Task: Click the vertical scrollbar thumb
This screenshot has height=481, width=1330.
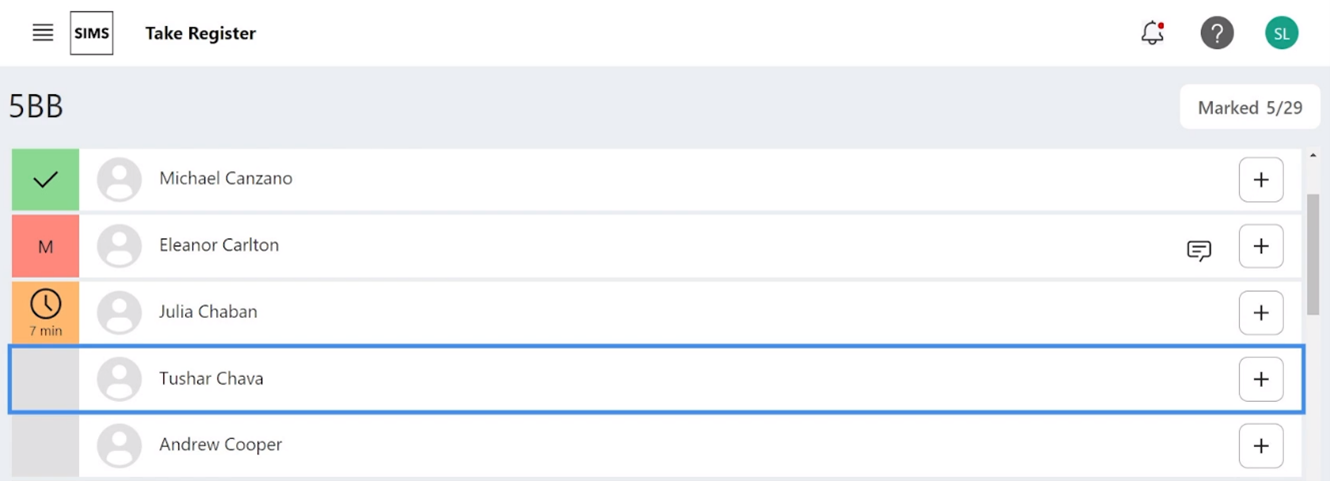Action: pyautogui.click(x=1312, y=254)
